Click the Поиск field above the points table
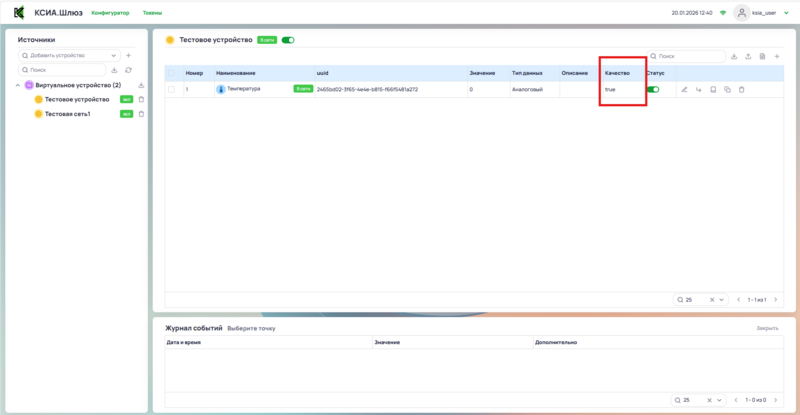Viewport: 800px width, 415px height. 689,57
